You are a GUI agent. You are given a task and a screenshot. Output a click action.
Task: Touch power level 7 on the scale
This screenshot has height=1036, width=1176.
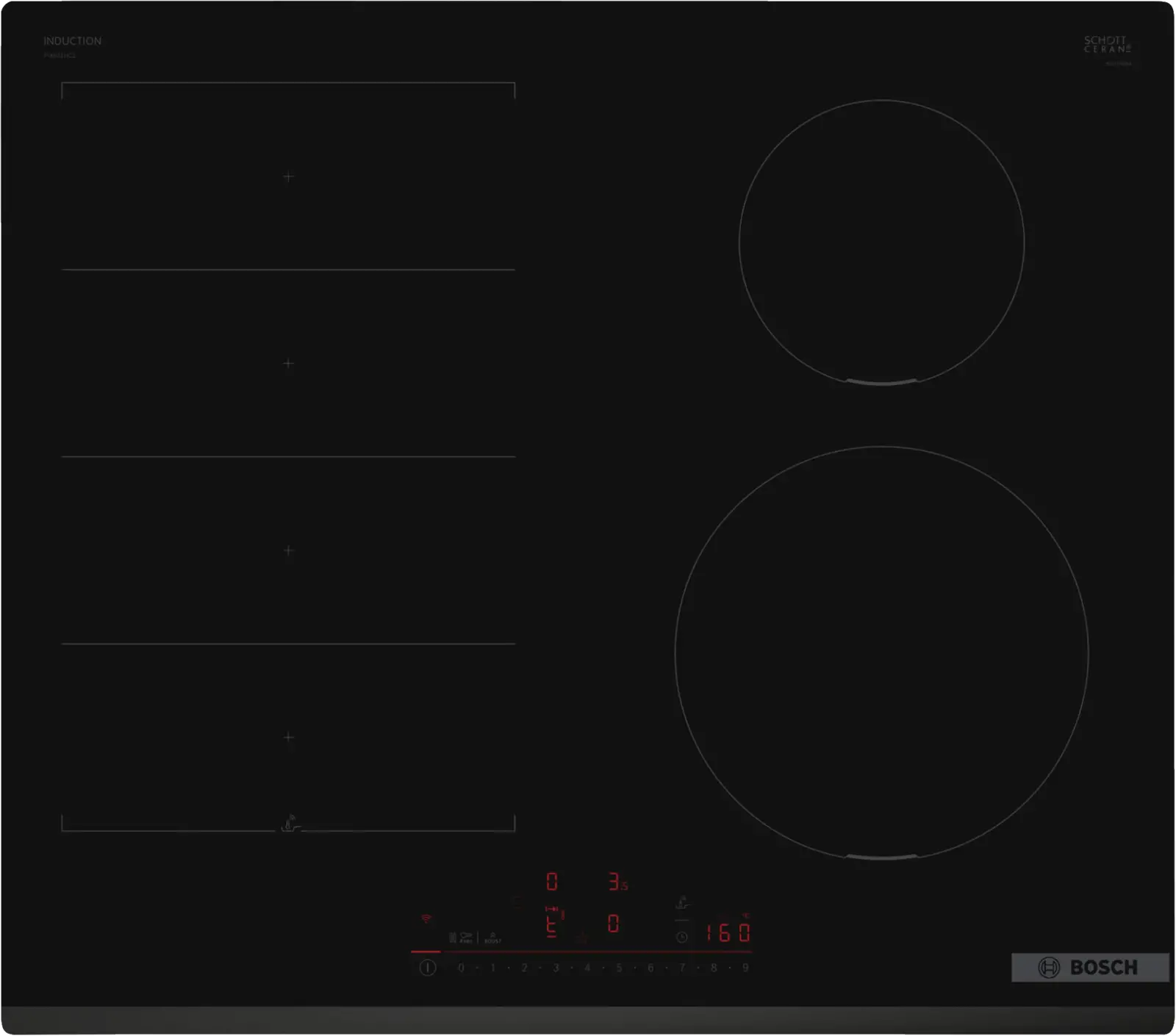coord(682,968)
